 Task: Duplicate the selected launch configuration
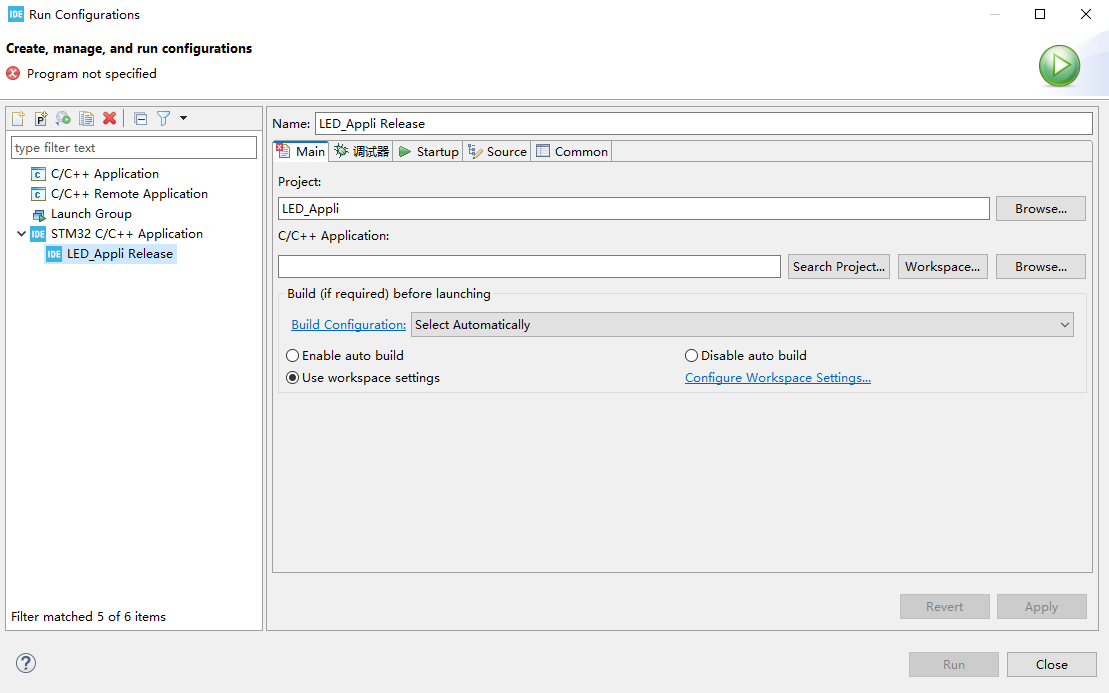(x=86, y=119)
